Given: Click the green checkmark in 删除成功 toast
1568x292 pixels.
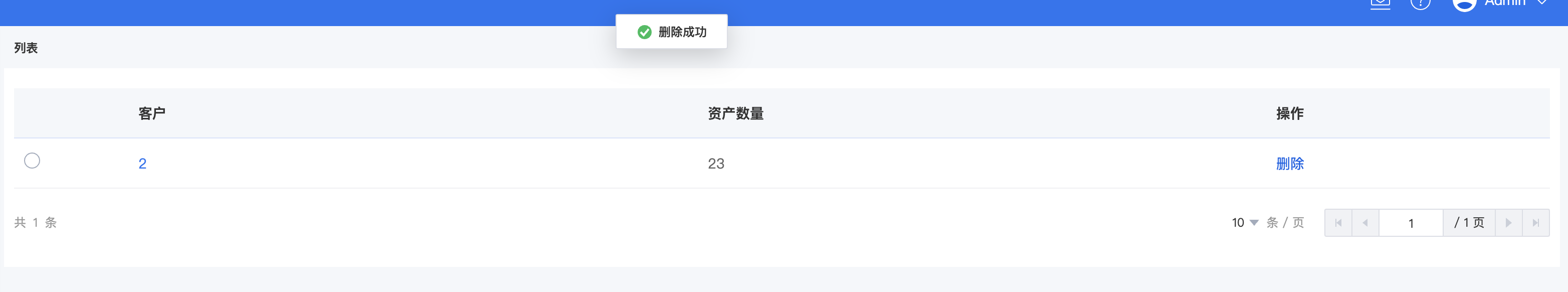Looking at the screenshot, I should [x=644, y=32].
